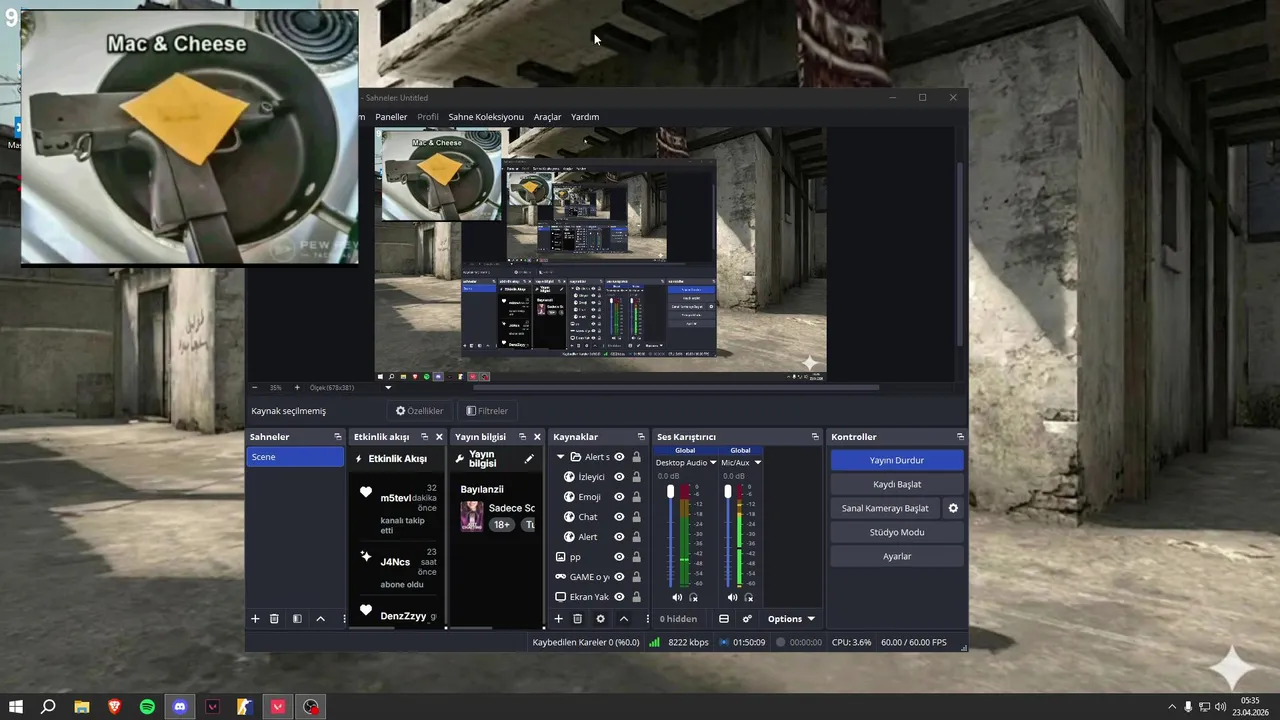
Task: Open source Filtreler button
Action: click(487, 411)
